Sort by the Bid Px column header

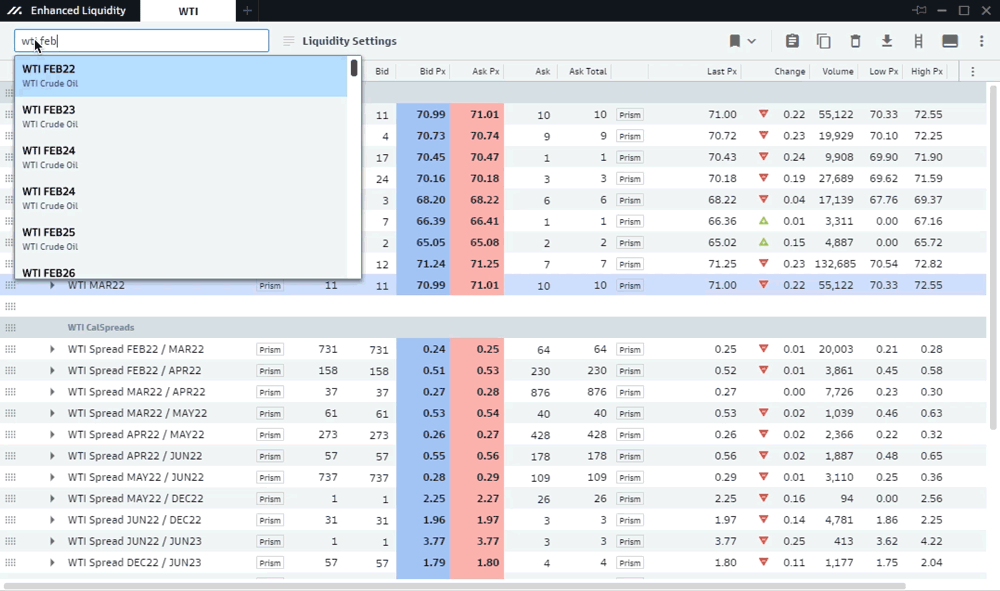tap(432, 71)
